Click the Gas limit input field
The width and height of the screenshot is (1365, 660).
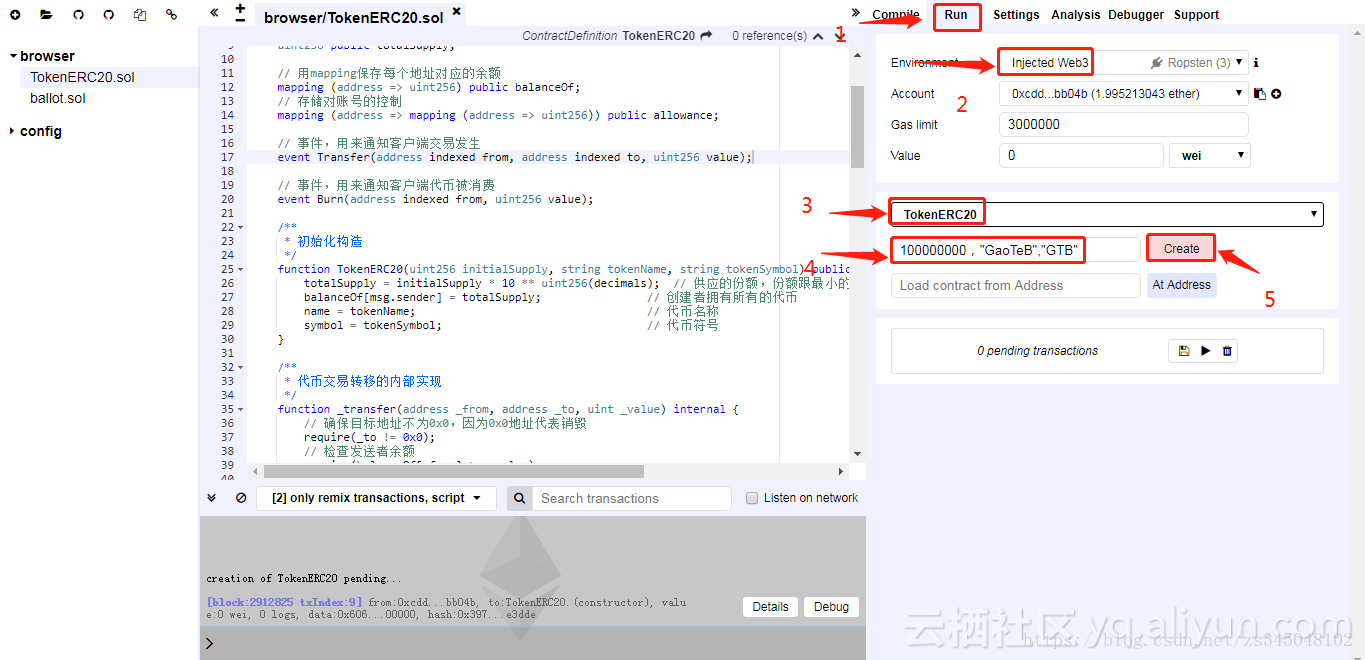pyautogui.click(x=1123, y=124)
